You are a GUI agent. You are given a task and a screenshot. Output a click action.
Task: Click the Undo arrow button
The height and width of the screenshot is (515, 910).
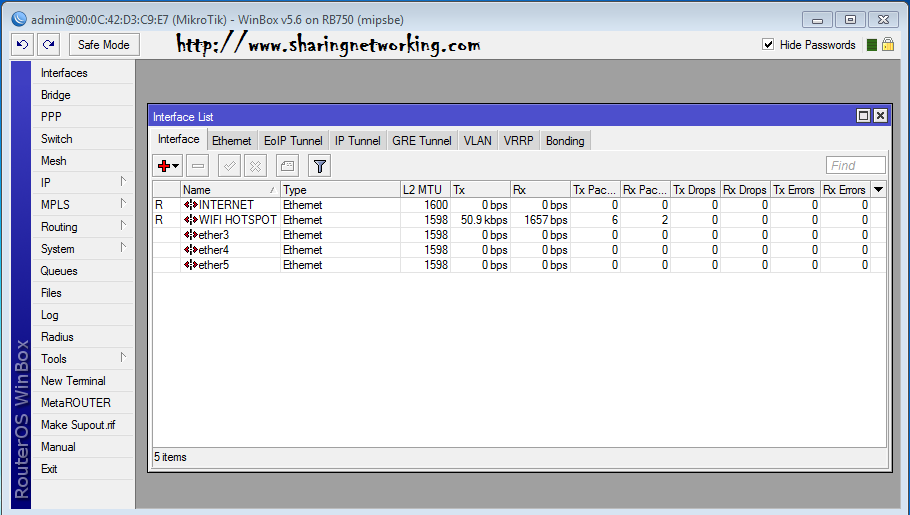pos(23,45)
